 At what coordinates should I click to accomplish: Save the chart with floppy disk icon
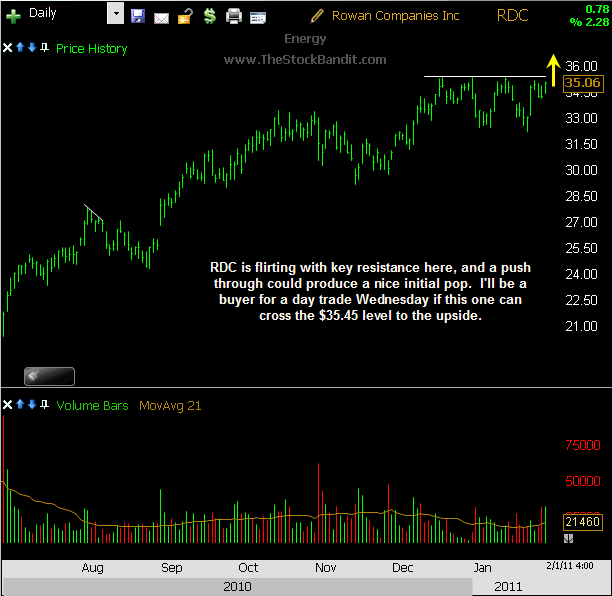click(138, 16)
